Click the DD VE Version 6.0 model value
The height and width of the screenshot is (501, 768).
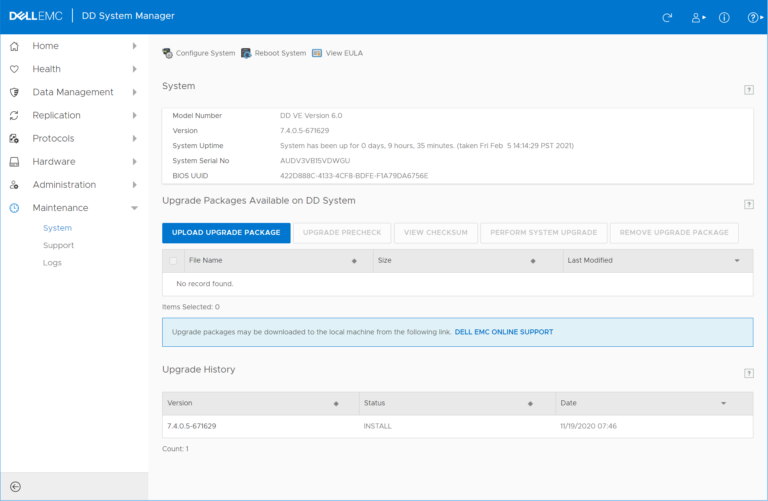click(311, 116)
